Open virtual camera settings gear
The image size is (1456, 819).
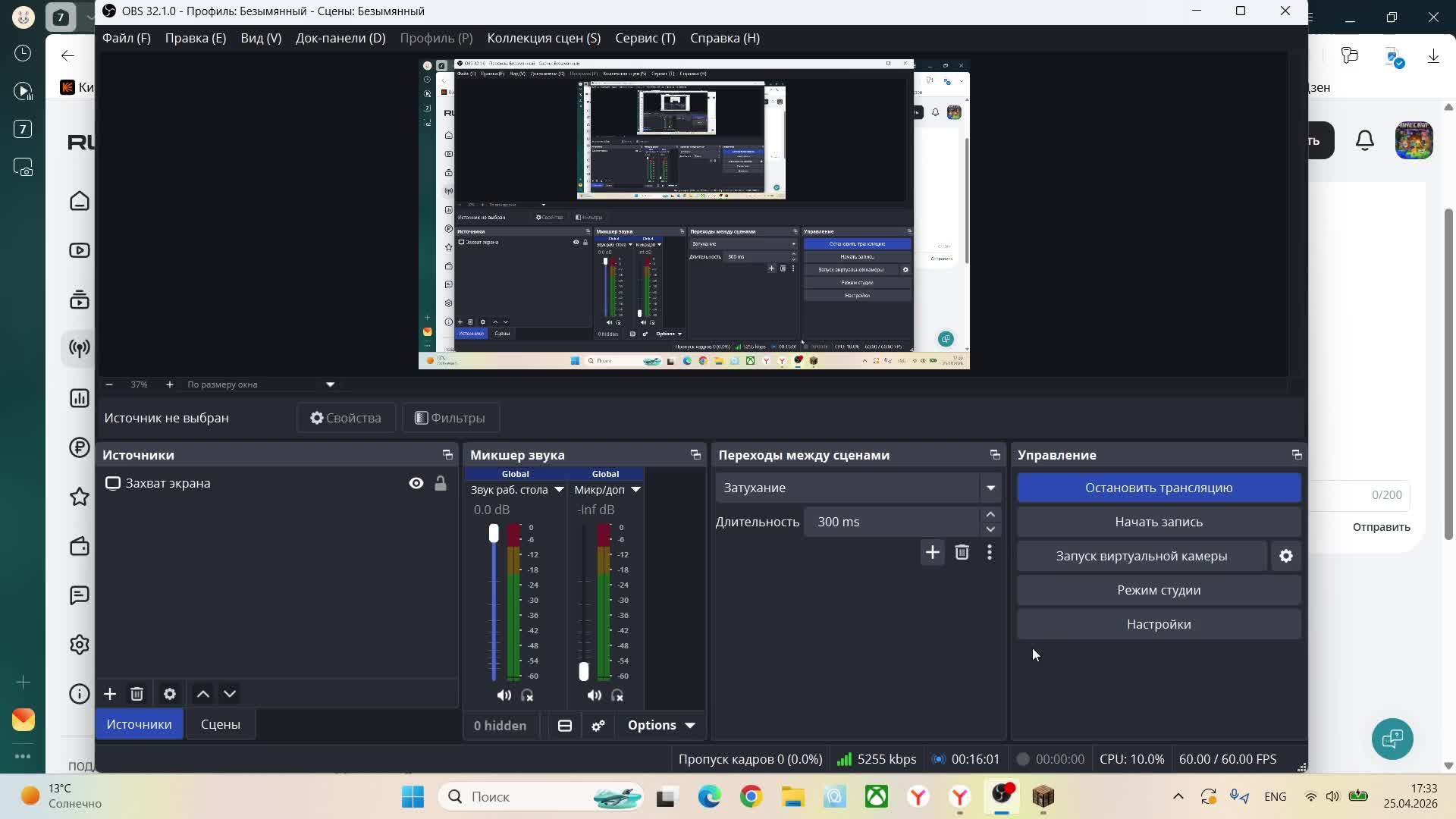point(1286,556)
